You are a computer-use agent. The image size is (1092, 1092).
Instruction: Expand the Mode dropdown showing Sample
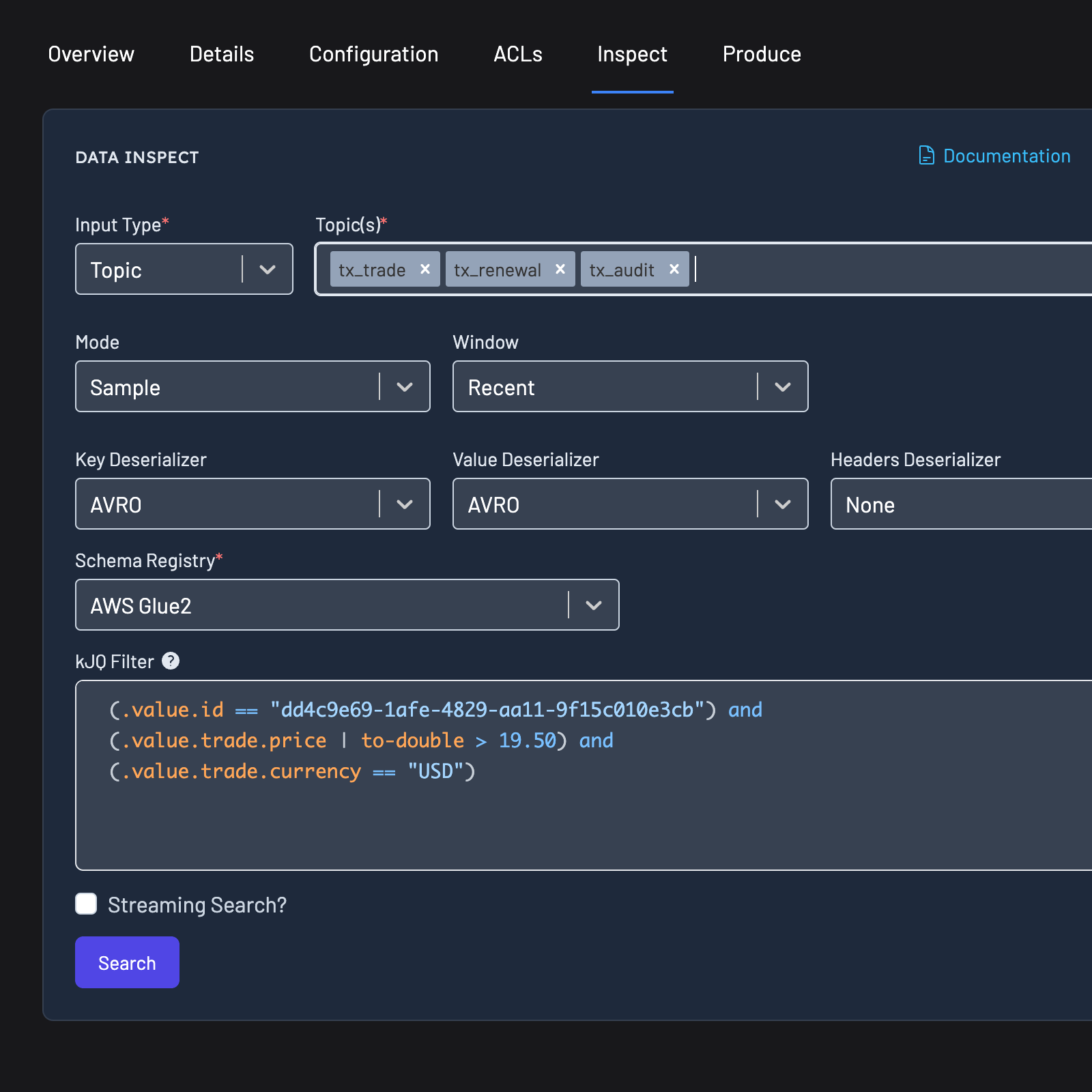[x=405, y=386]
